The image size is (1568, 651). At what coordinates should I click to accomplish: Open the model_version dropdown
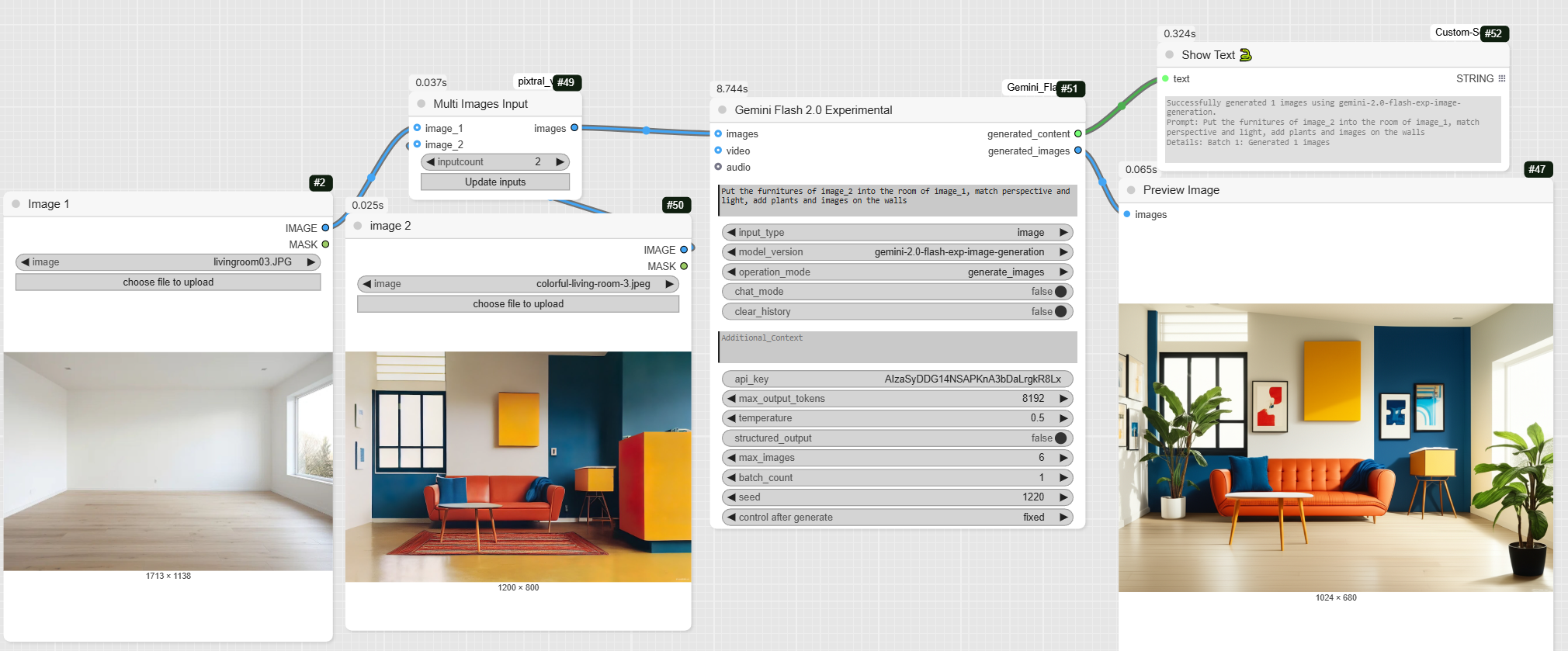[897, 252]
